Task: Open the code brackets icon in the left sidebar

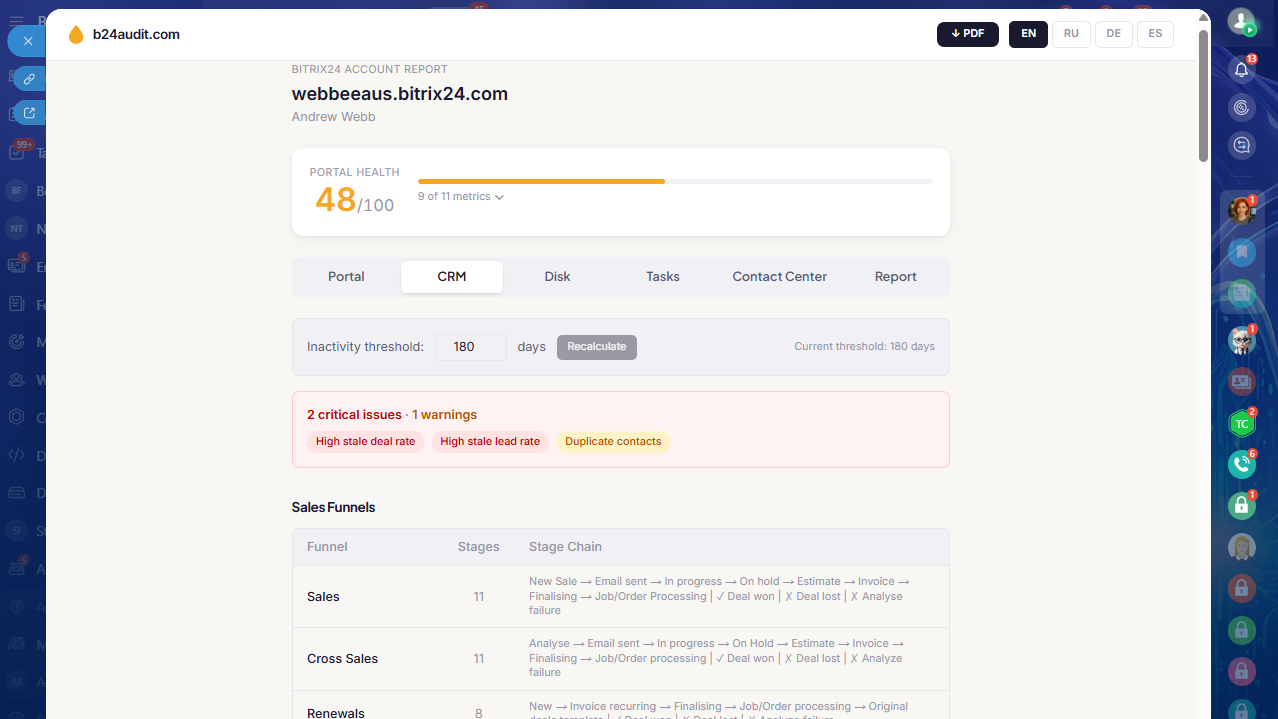Action: point(16,455)
